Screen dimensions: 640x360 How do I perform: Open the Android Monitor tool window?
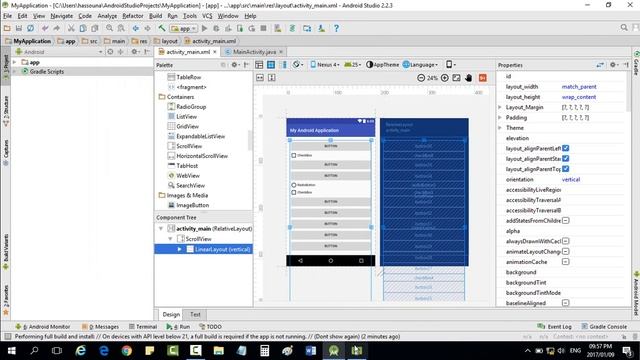(x=42, y=327)
